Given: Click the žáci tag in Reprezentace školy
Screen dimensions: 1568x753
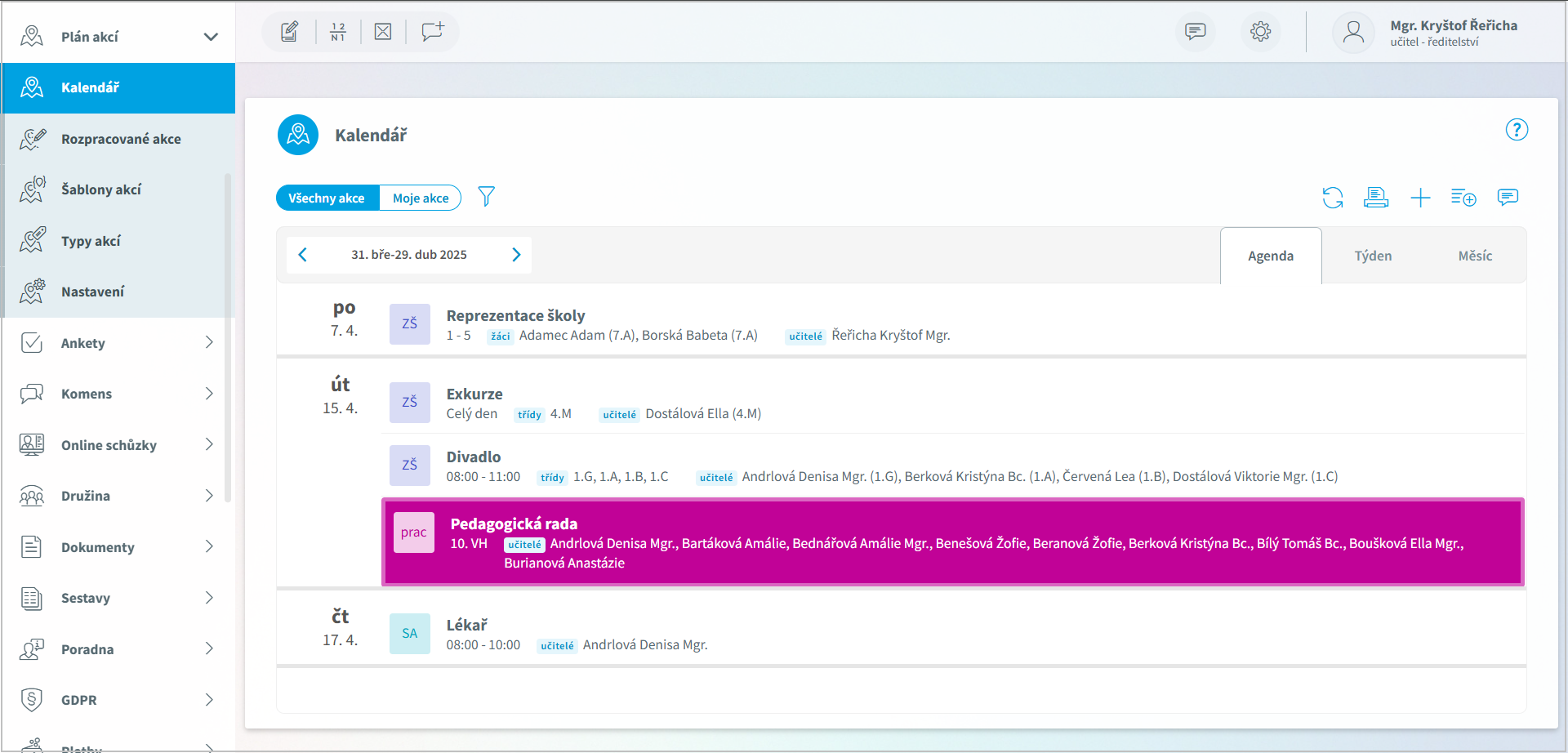Looking at the screenshot, I should (501, 336).
